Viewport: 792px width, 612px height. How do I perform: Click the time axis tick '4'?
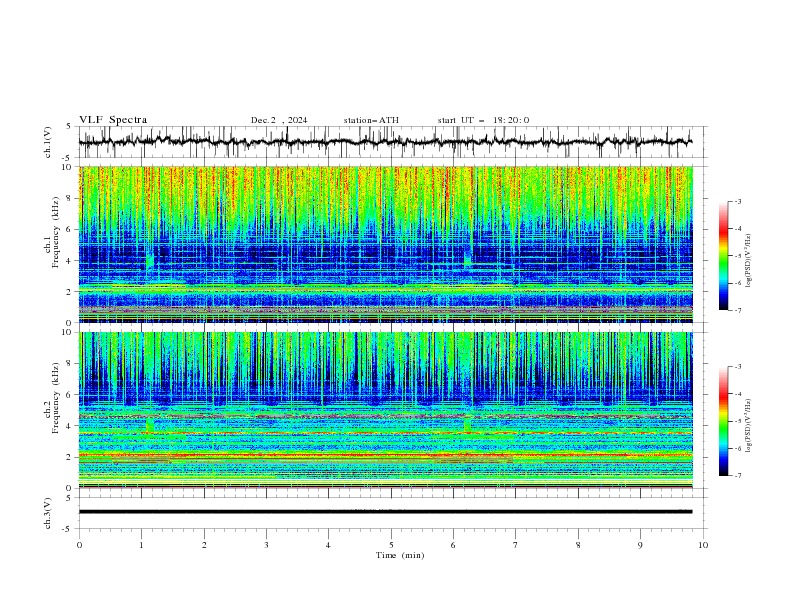(328, 545)
